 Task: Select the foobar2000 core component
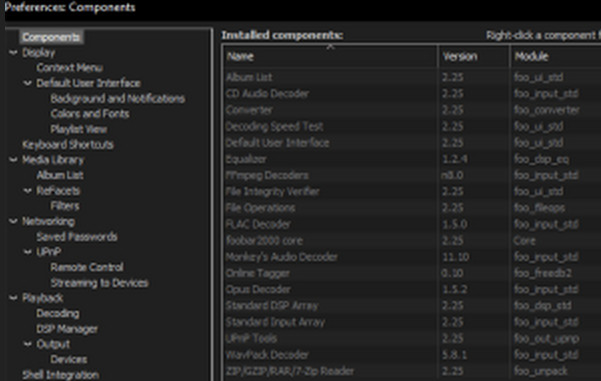(x=412, y=240)
